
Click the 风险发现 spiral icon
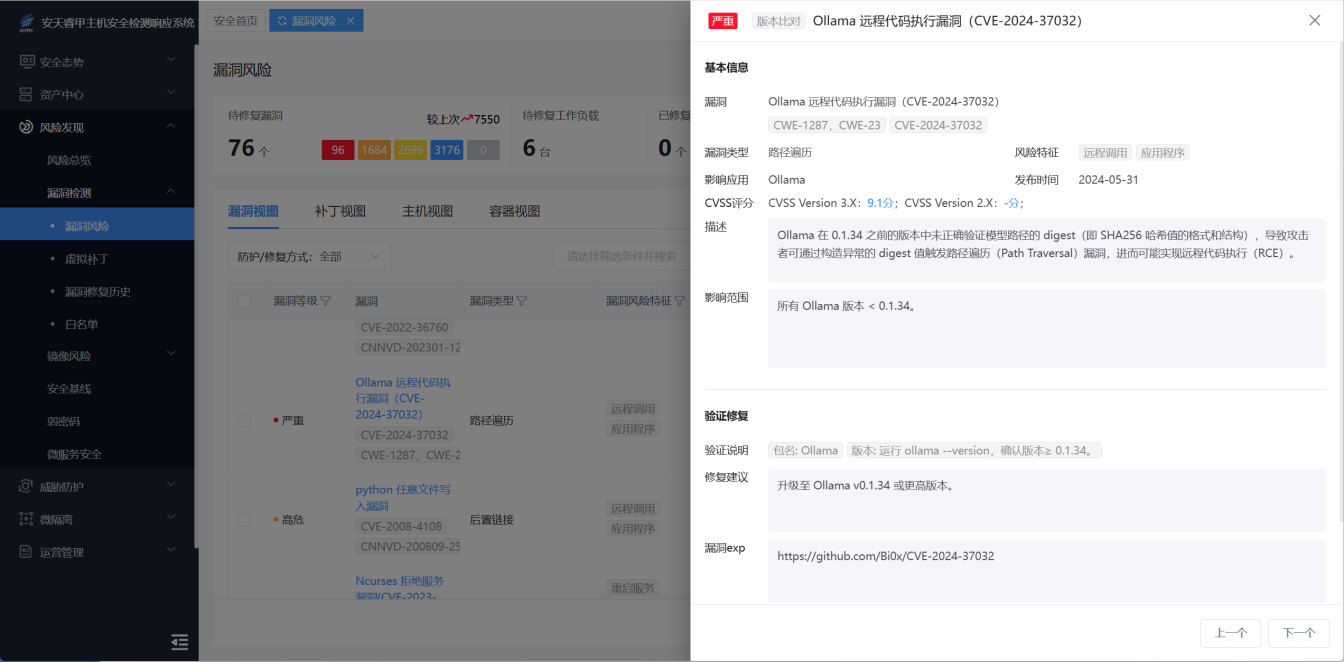click(27, 127)
